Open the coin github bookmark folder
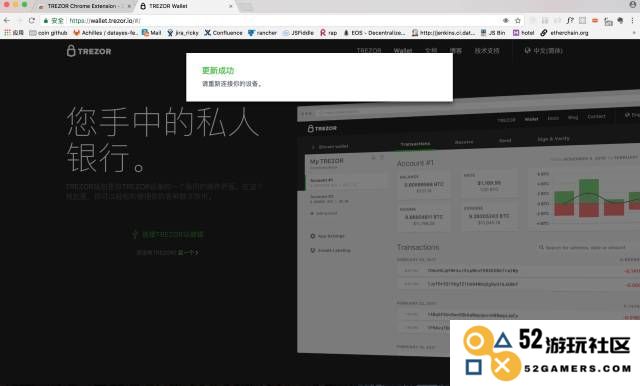 48,33
